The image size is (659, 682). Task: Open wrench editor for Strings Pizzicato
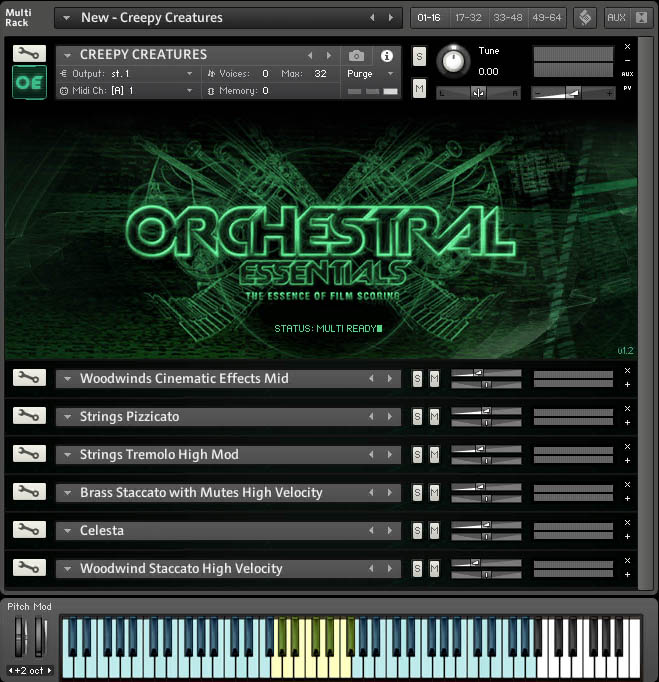click(x=29, y=416)
